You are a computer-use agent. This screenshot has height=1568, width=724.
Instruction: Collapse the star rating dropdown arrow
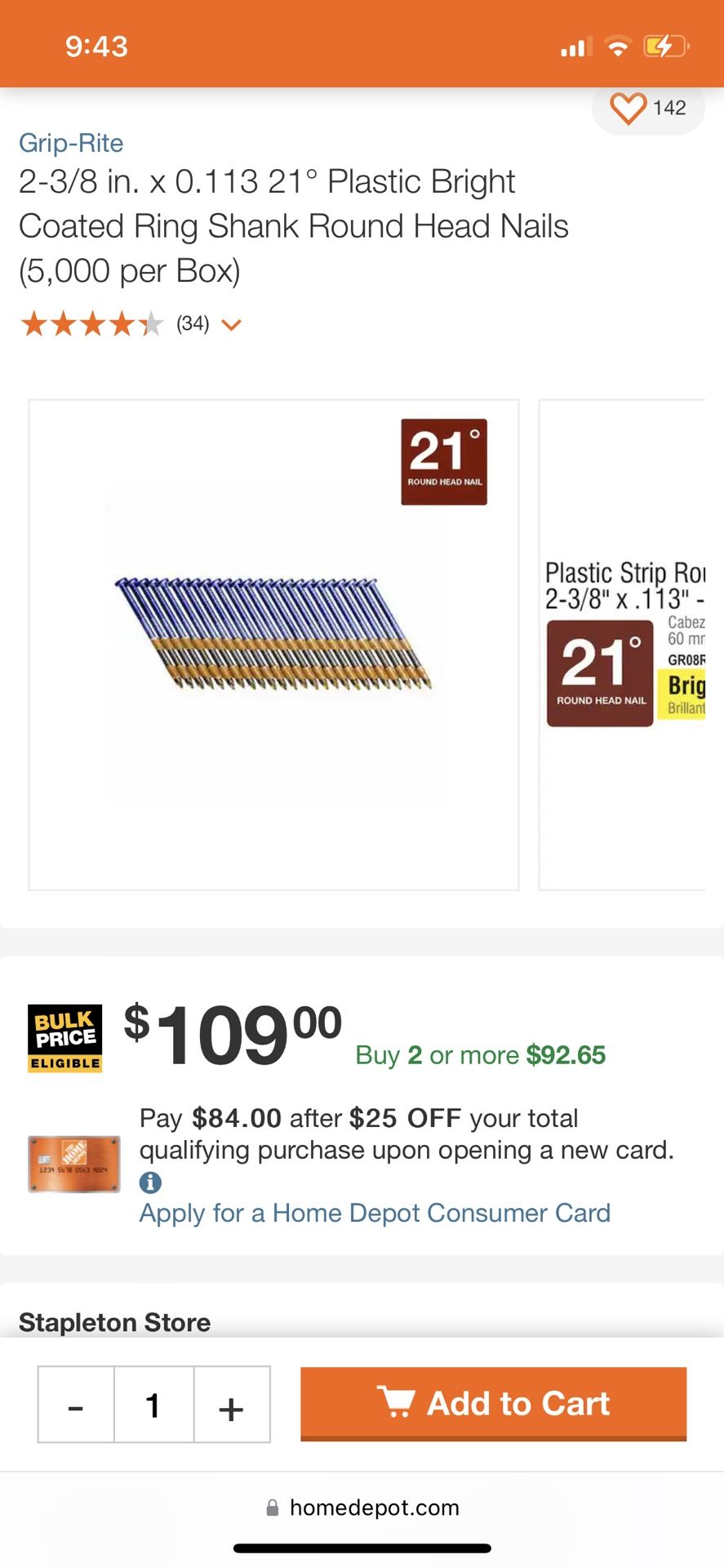pyautogui.click(x=231, y=325)
